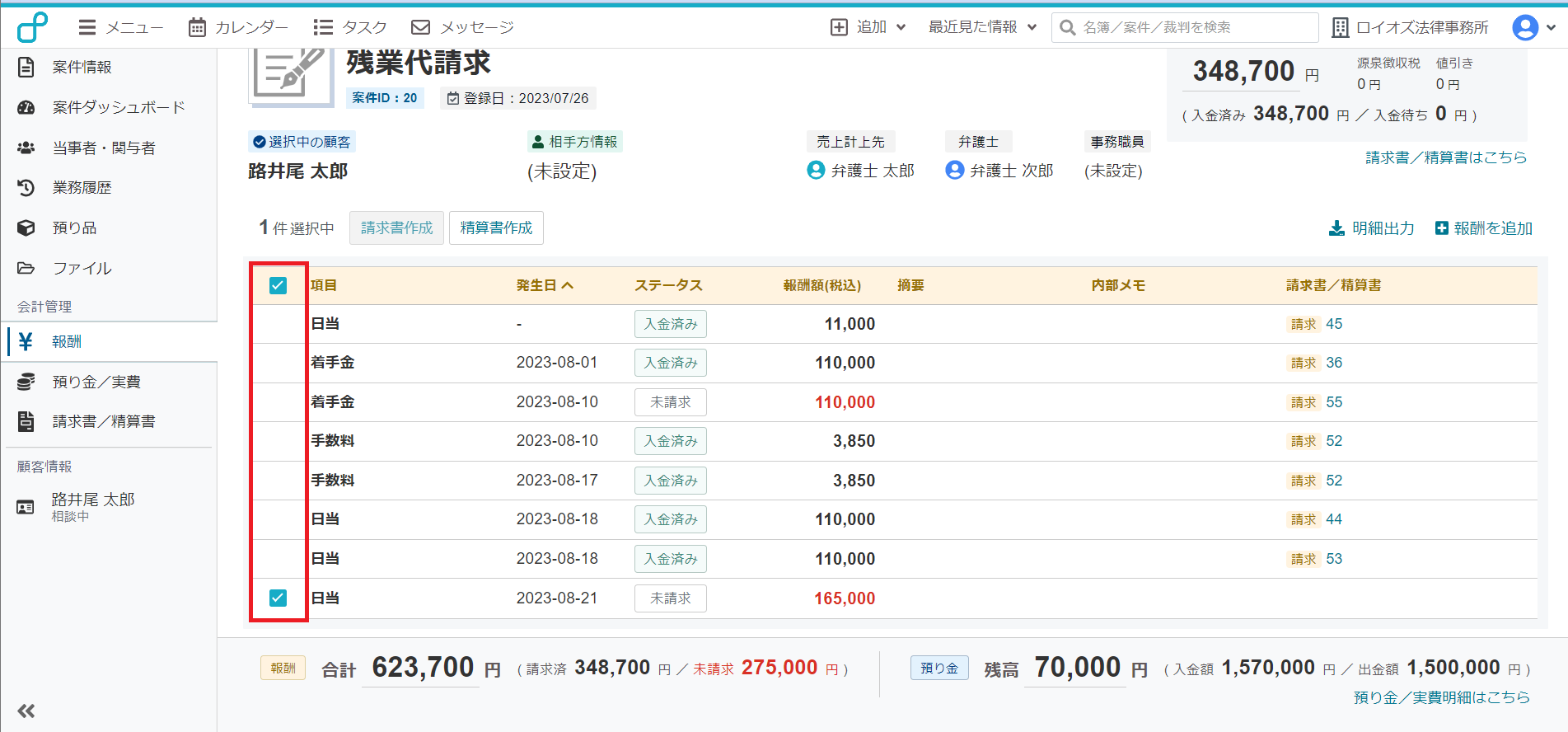Click the customer card icon for 路井尾 太郎
The height and width of the screenshot is (732, 1568).
coord(26,507)
